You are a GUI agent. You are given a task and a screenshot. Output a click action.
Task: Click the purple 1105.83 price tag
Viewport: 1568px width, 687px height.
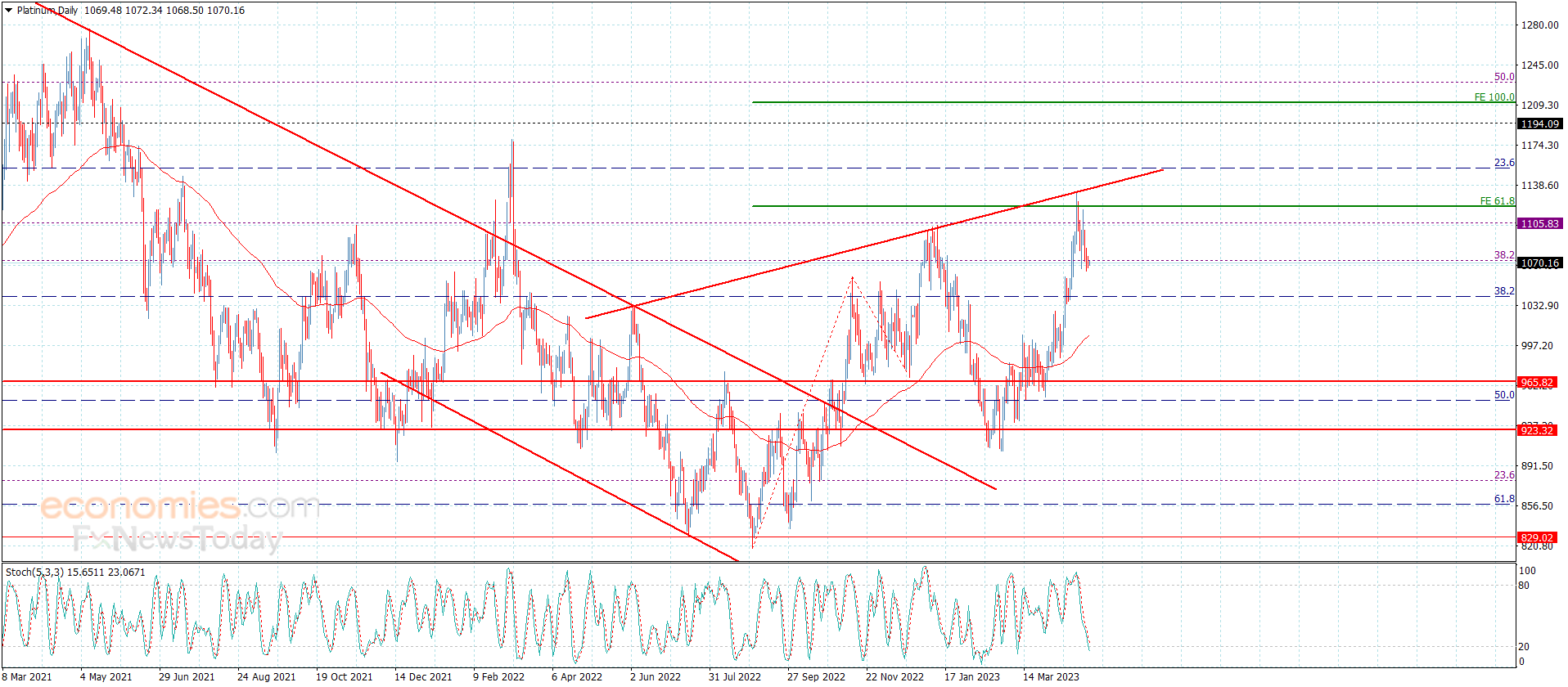tap(1539, 223)
